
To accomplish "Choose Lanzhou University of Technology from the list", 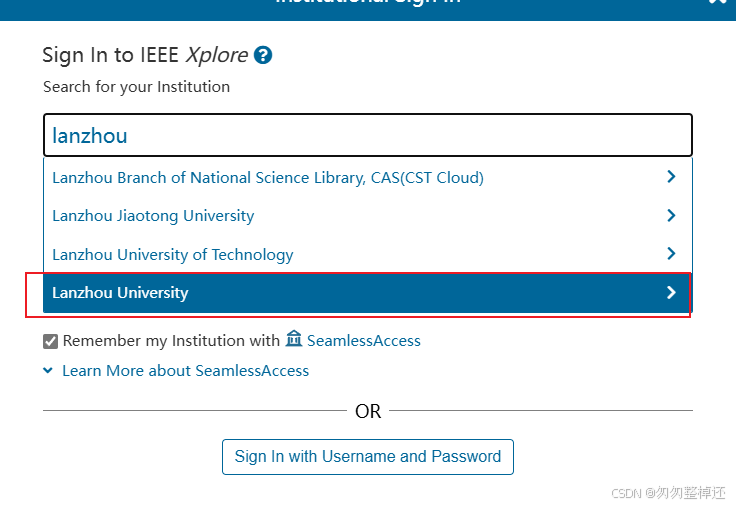I will pos(172,255).
